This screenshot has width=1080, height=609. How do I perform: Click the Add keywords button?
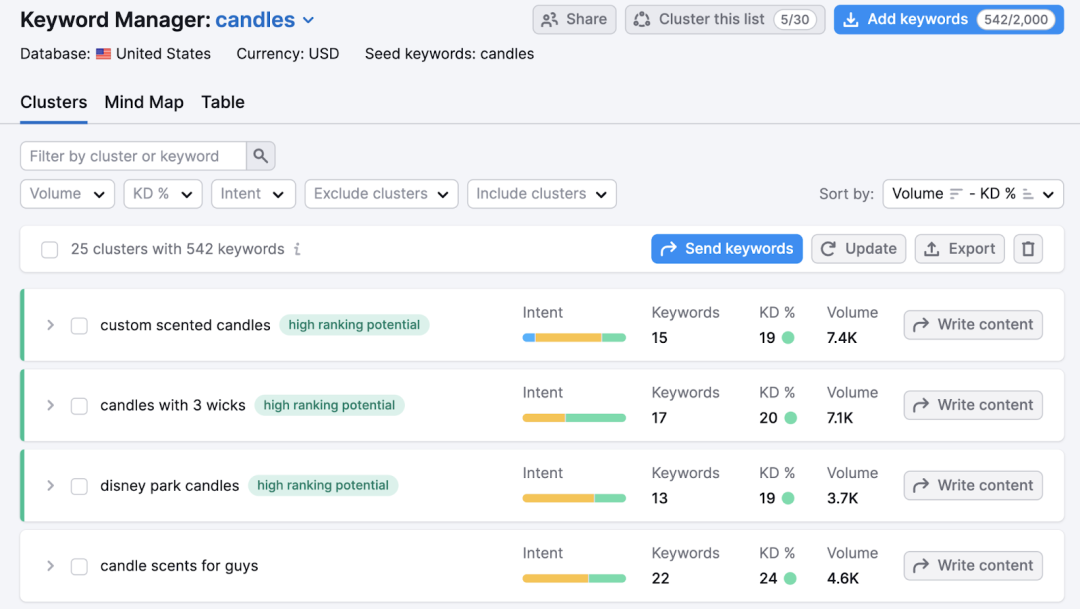[948, 19]
